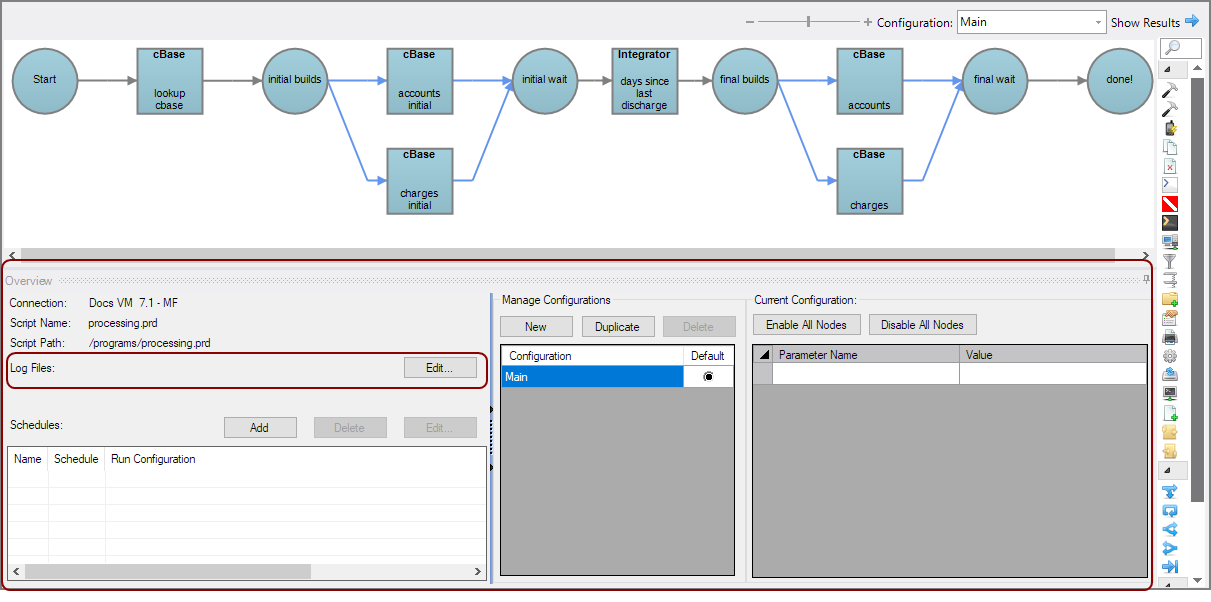This screenshot has height=602, width=1211.
Task: Select the Default radio button for Main
Action: coord(708,377)
